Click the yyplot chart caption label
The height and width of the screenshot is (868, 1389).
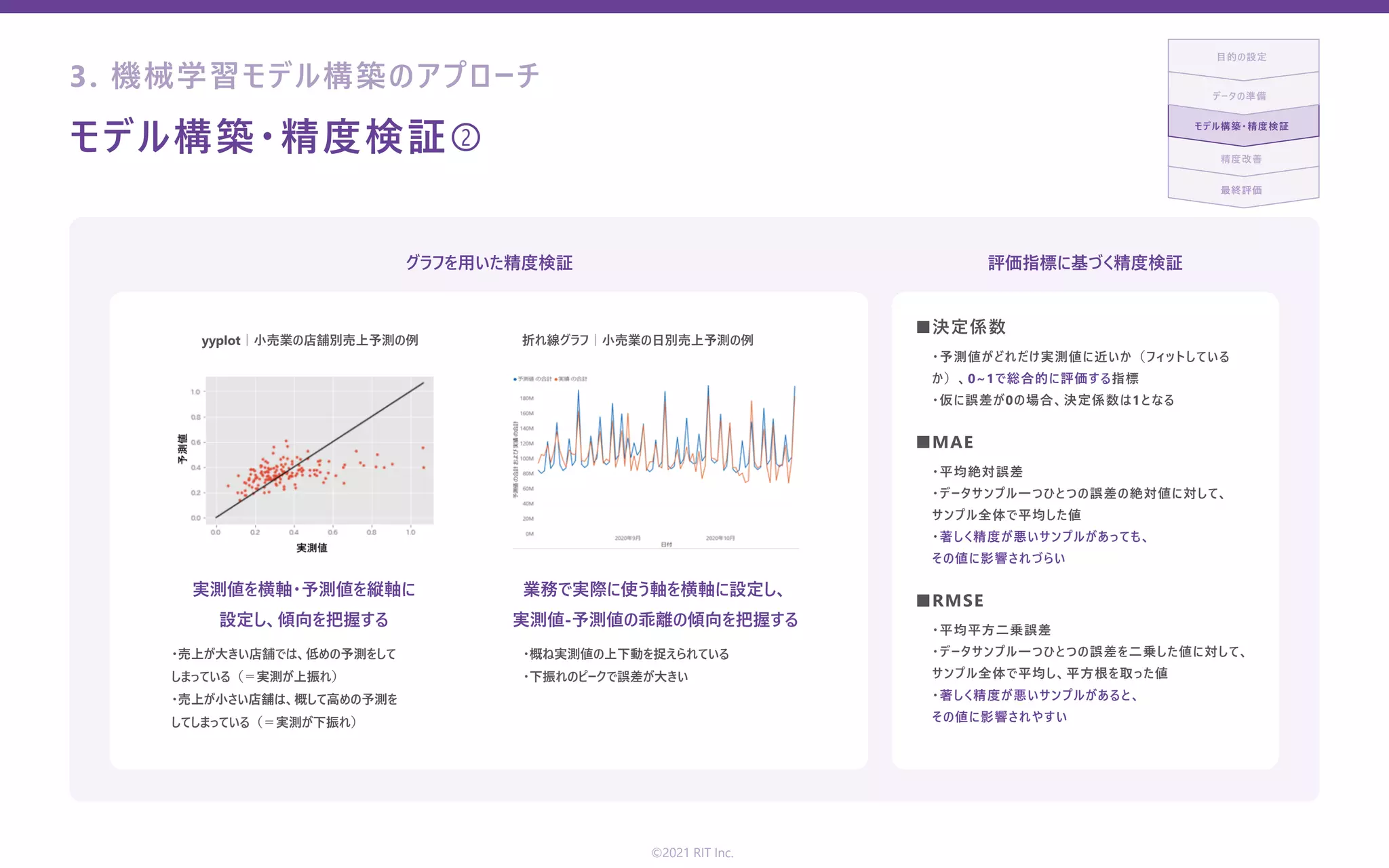pyautogui.click(x=309, y=340)
